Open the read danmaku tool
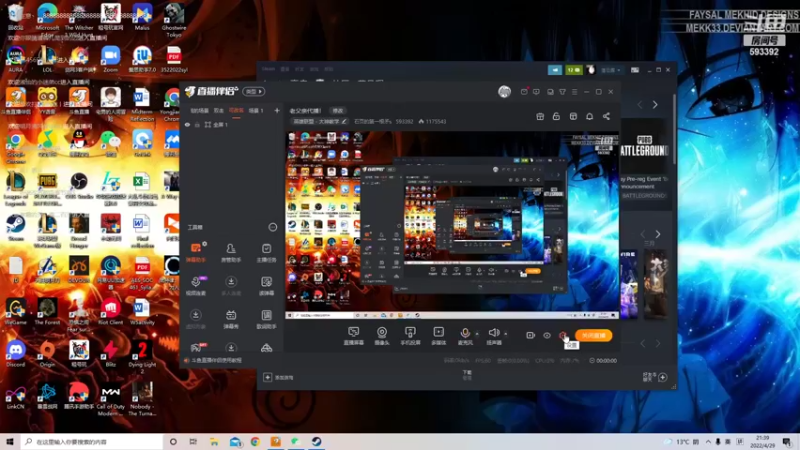This screenshot has height=450, width=800. 266,286
